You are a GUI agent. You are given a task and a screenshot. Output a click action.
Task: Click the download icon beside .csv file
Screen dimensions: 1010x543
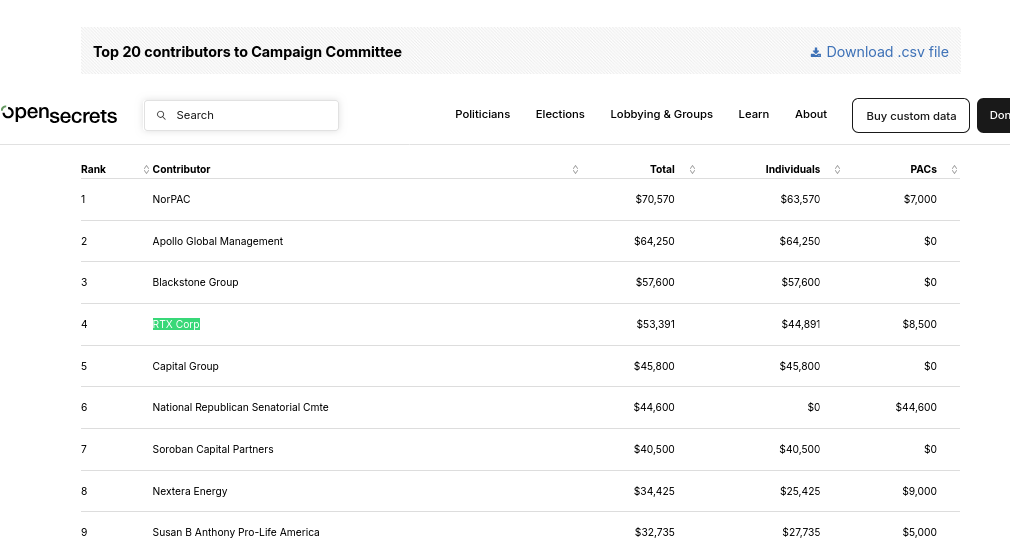point(815,52)
